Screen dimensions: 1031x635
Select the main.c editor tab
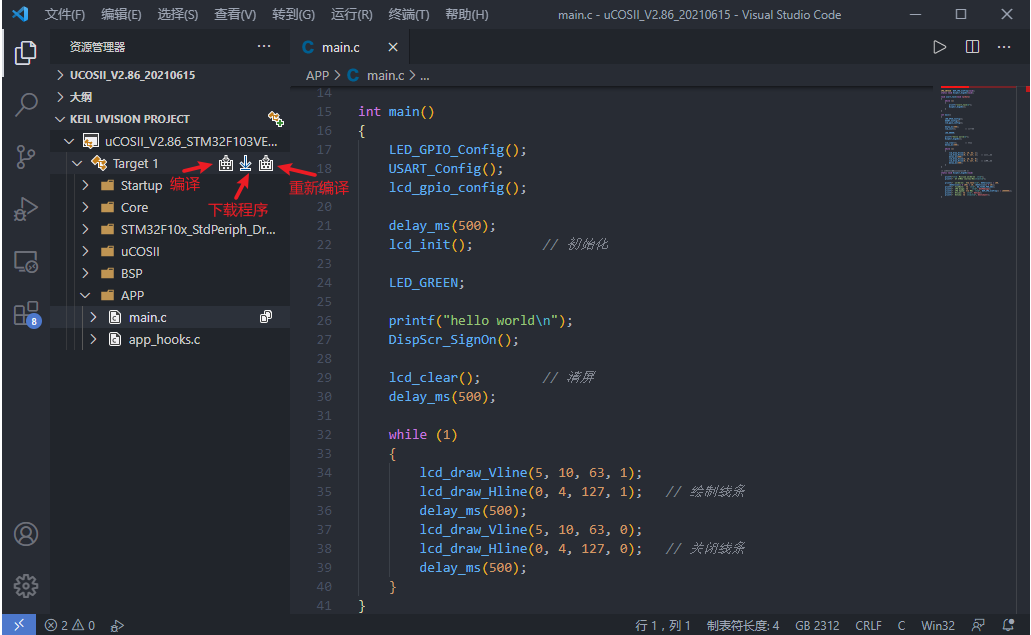click(341, 46)
